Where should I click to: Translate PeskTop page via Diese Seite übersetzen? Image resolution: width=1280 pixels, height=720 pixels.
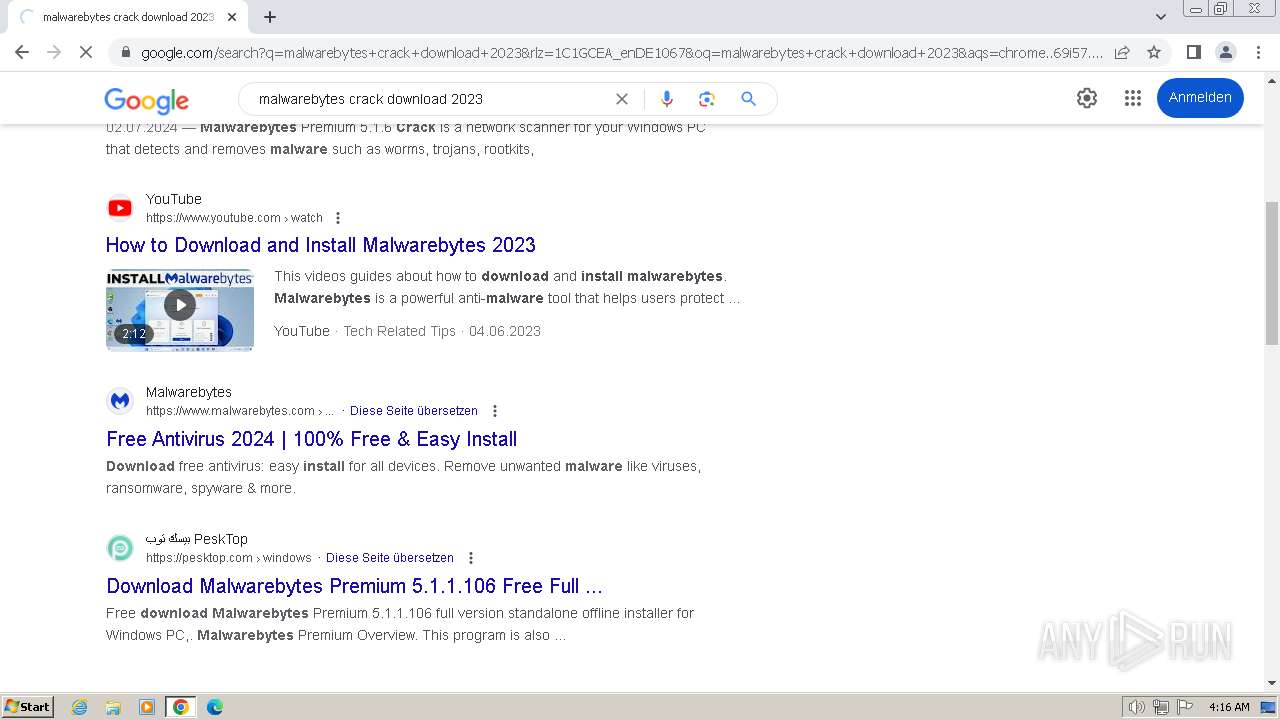tap(390, 558)
